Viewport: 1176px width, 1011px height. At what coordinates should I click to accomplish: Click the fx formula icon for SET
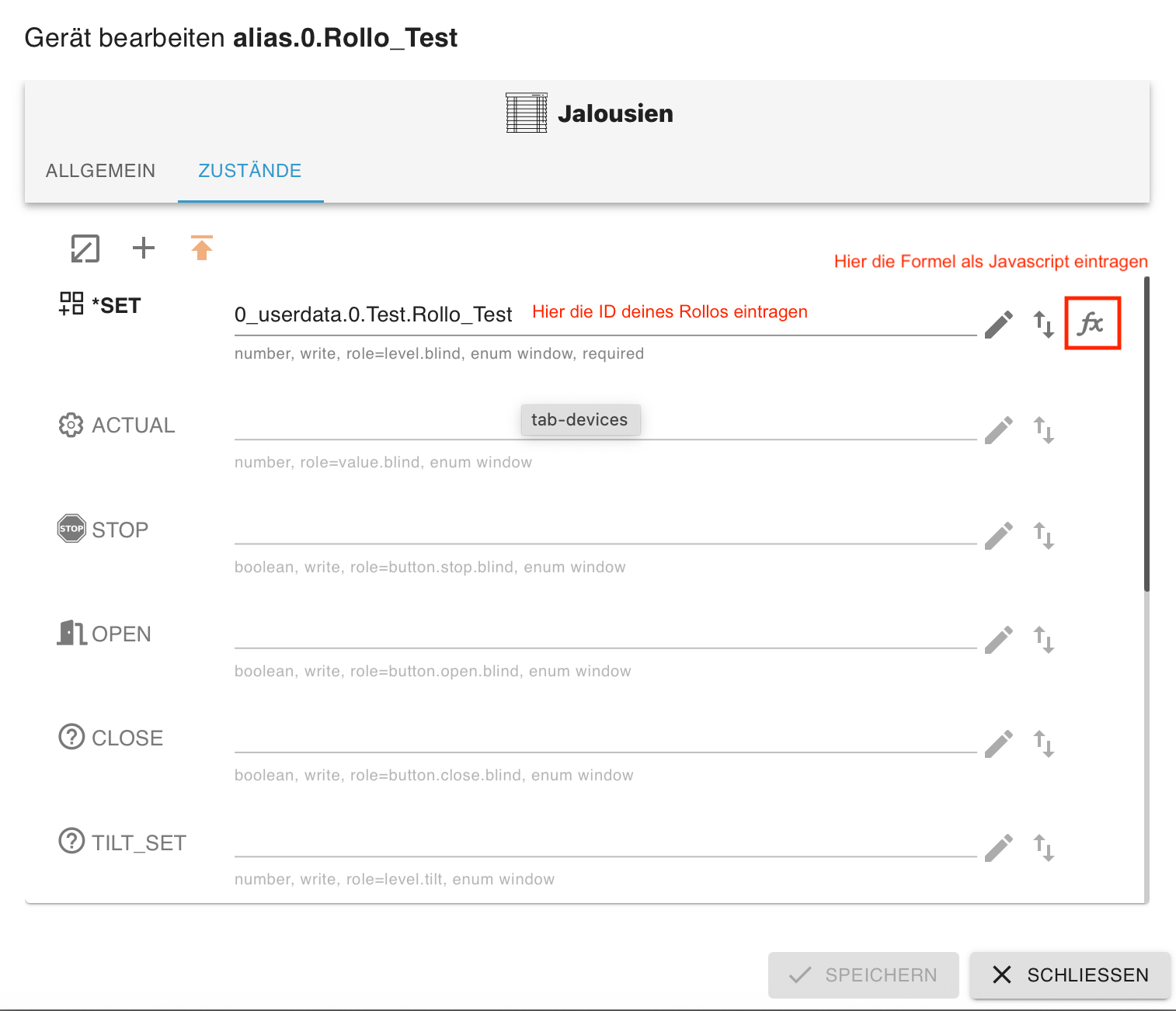pos(1091,323)
